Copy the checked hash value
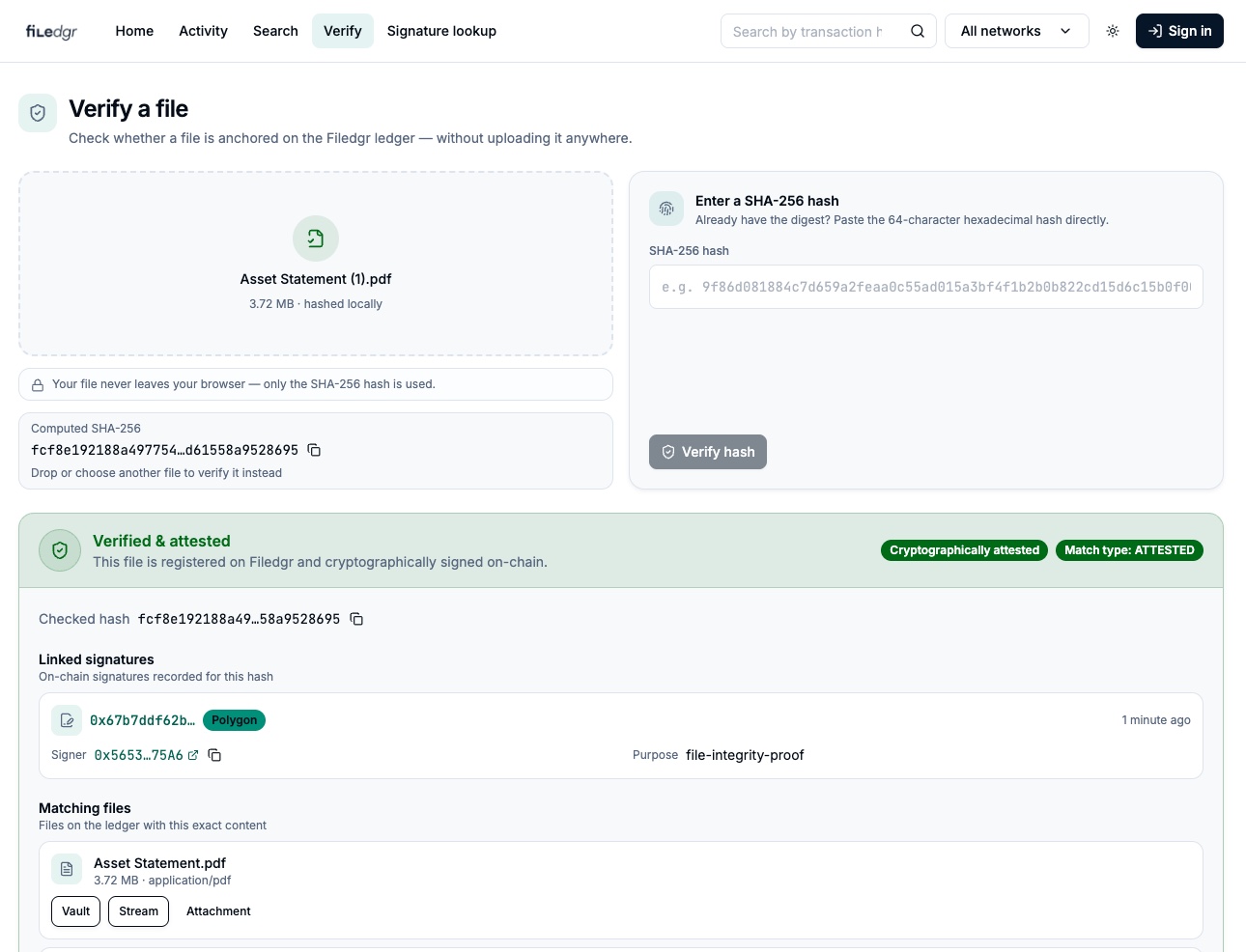1246x952 pixels. click(356, 619)
